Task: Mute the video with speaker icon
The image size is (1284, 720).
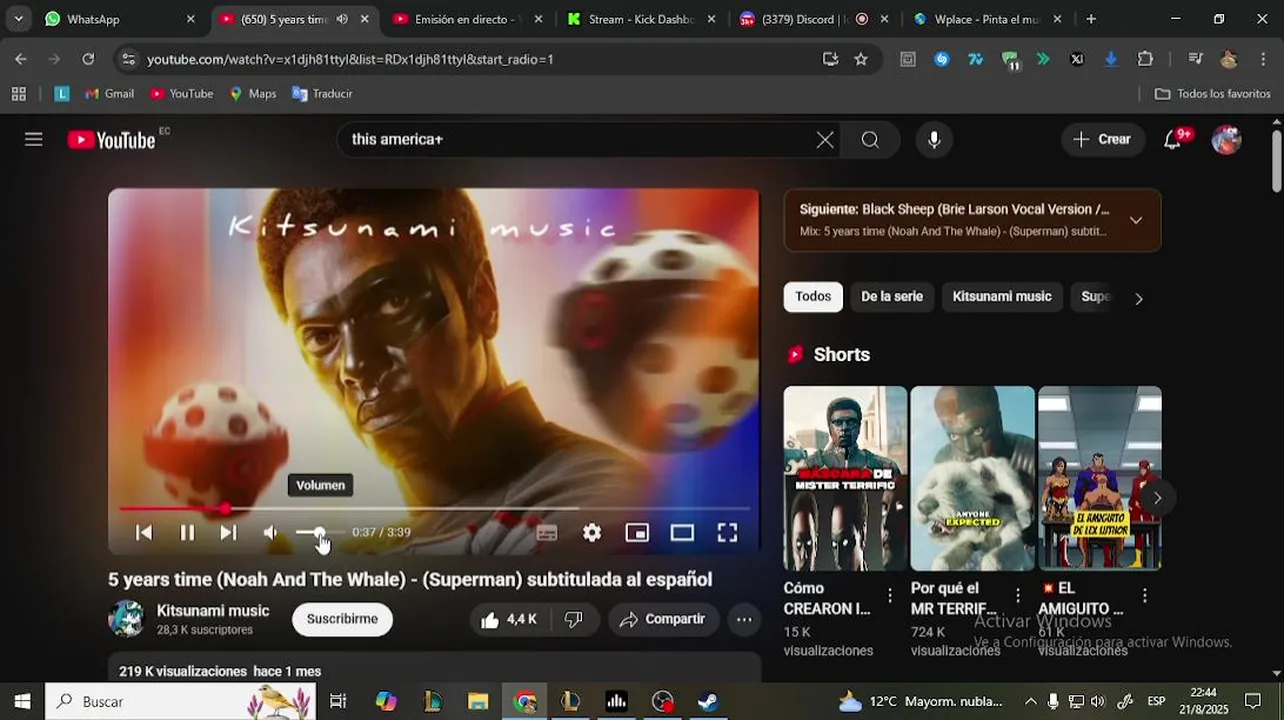Action: point(271,533)
